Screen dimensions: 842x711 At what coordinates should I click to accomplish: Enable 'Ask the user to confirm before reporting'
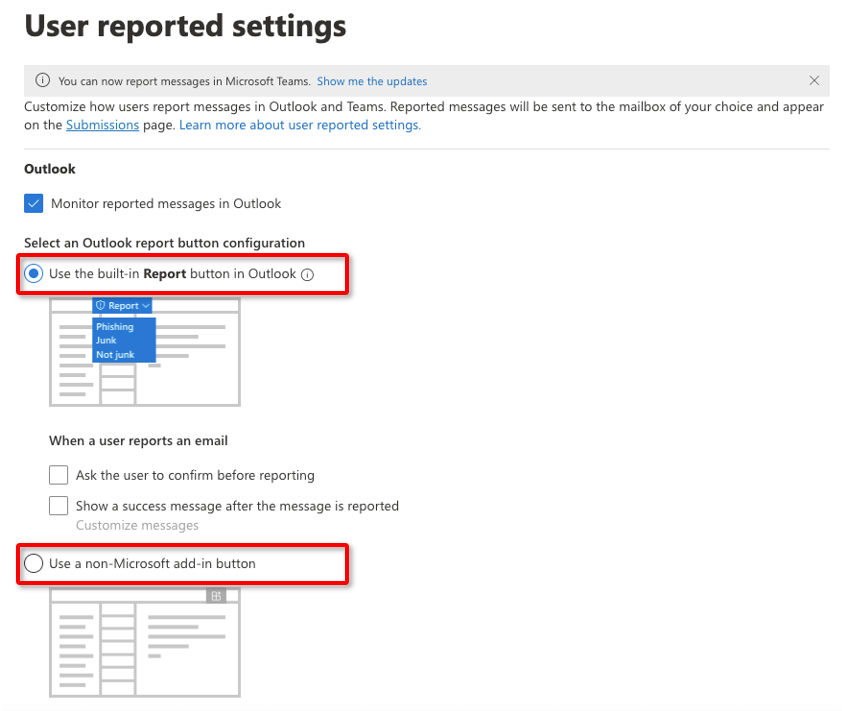tap(59, 475)
